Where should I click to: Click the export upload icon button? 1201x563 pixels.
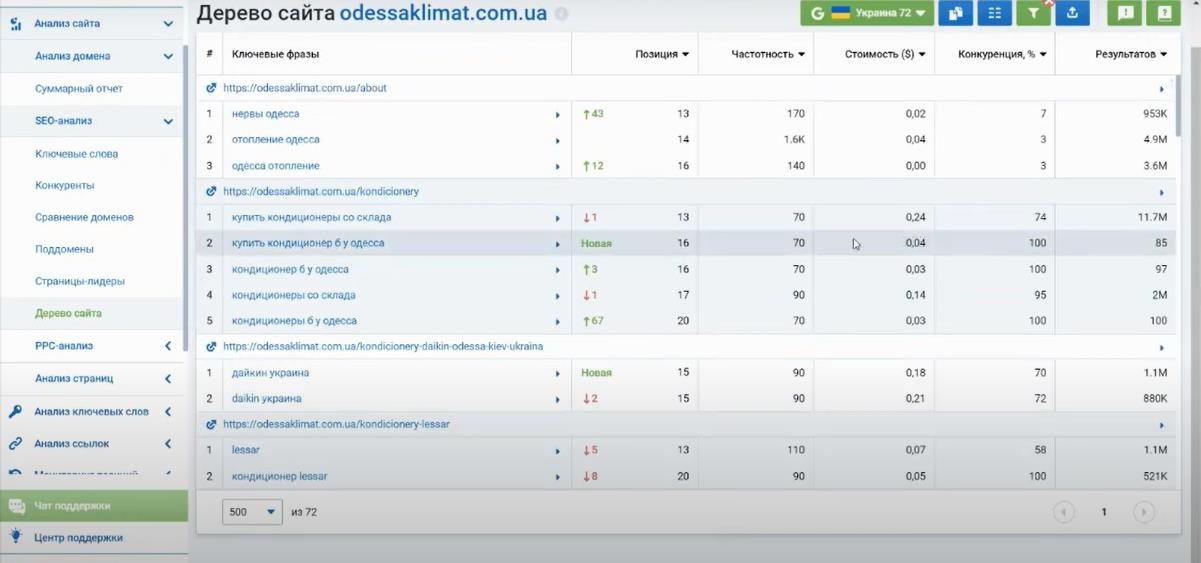point(1072,13)
